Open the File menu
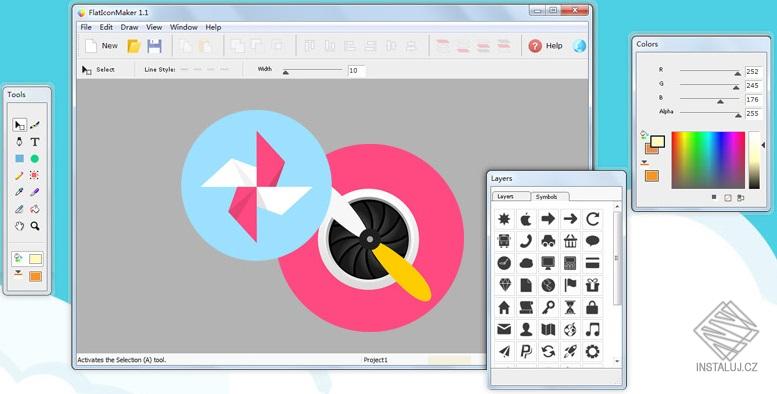 point(86,27)
